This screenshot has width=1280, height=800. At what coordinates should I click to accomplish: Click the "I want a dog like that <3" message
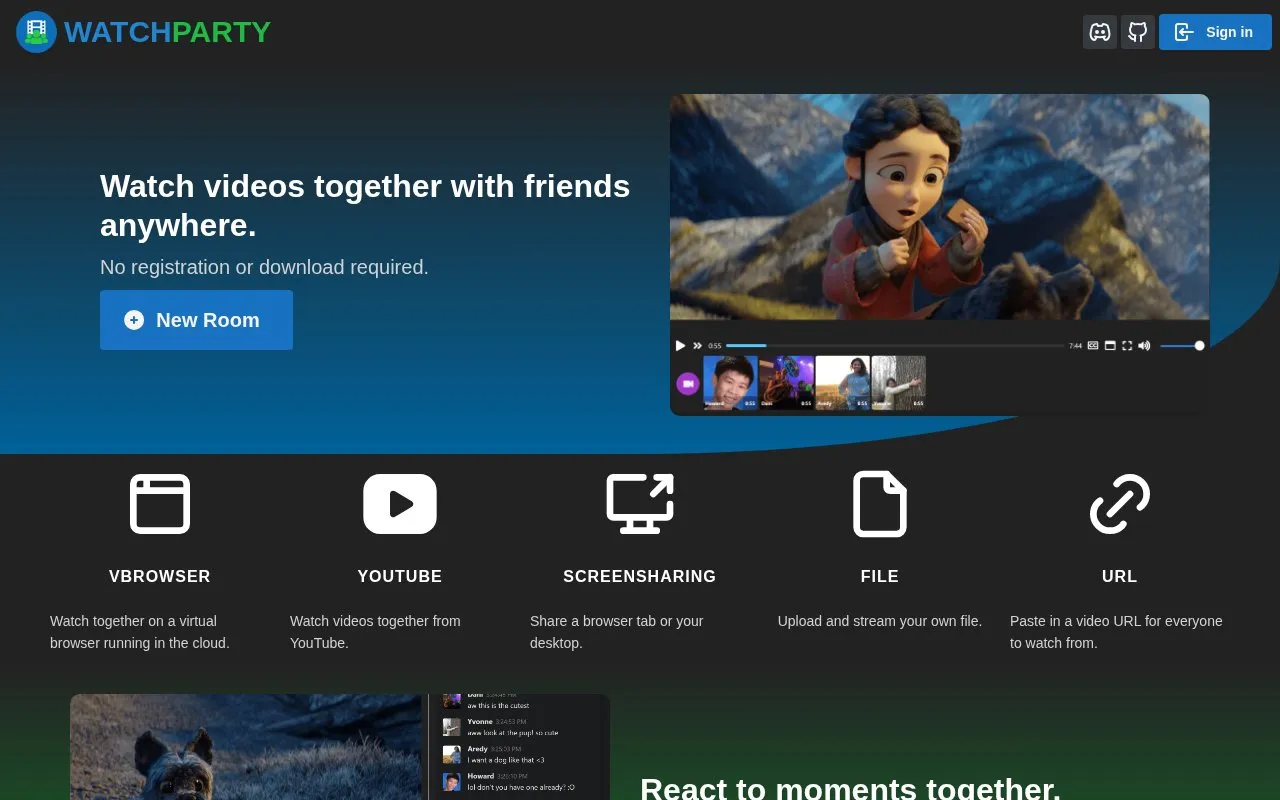point(506,760)
